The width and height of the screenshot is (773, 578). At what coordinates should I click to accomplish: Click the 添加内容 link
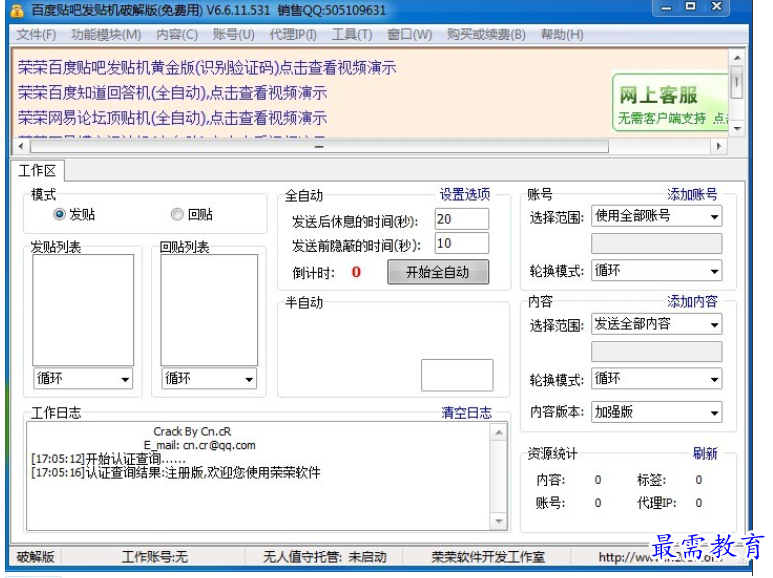click(x=692, y=301)
